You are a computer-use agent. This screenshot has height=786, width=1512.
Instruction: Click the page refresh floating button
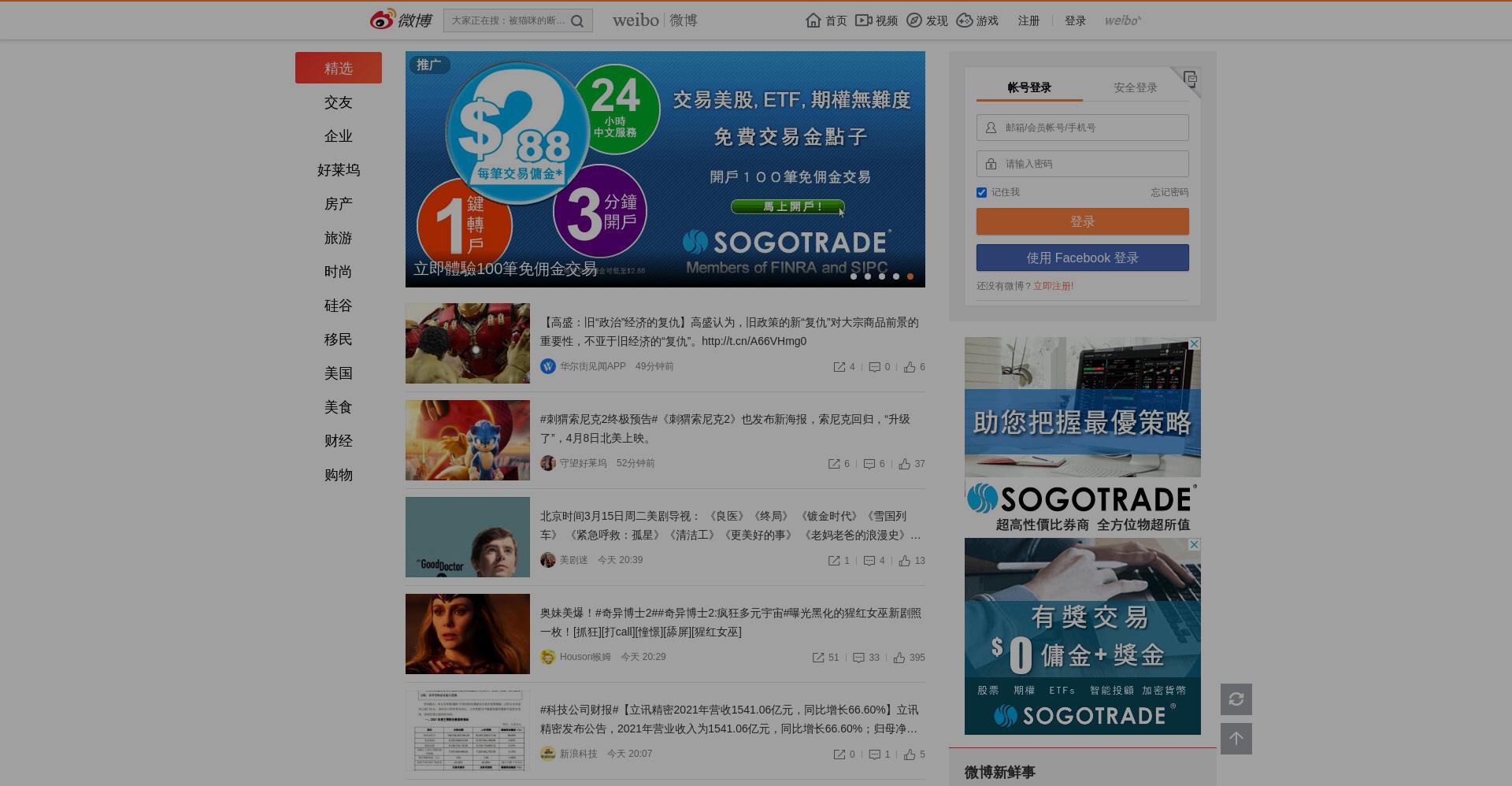[1236, 699]
